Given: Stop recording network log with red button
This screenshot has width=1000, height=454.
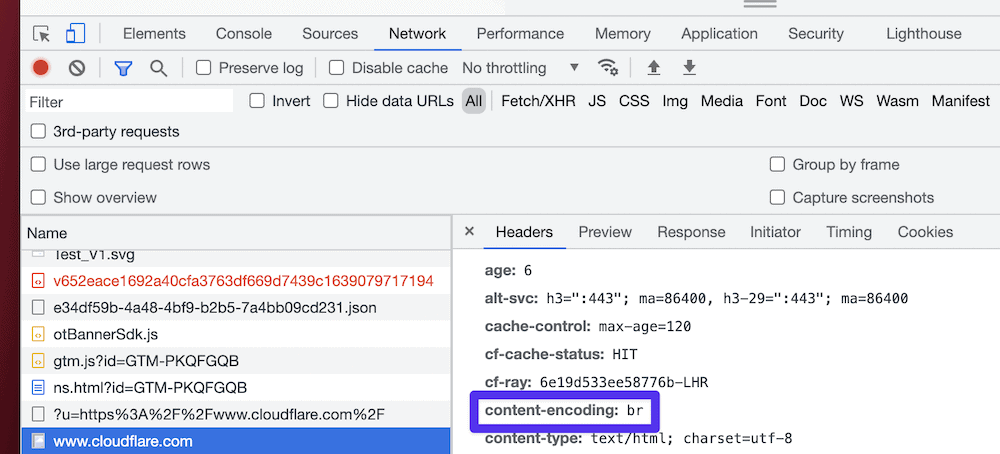Looking at the screenshot, I should pyautogui.click(x=41, y=68).
